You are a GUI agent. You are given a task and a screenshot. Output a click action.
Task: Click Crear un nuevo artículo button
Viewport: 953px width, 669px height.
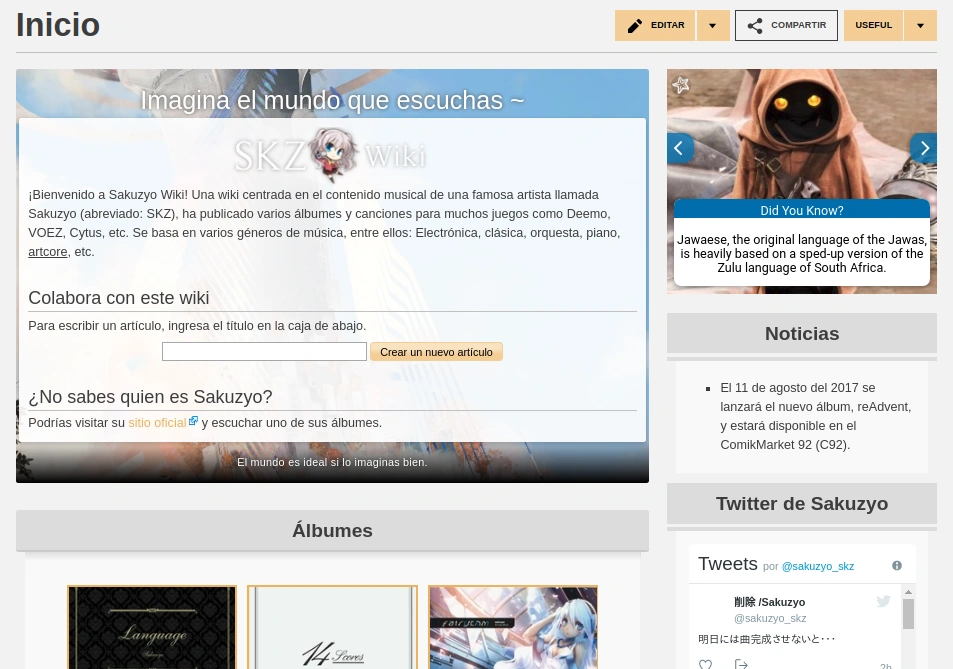(x=436, y=352)
